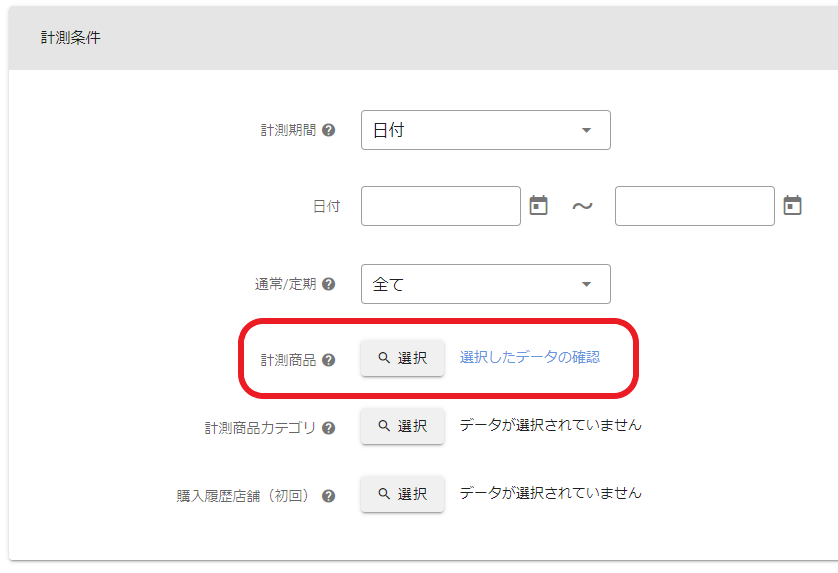Click help icon next to 計測商品
Image resolution: width=838 pixels, height=573 pixels.
coord(328,360)
